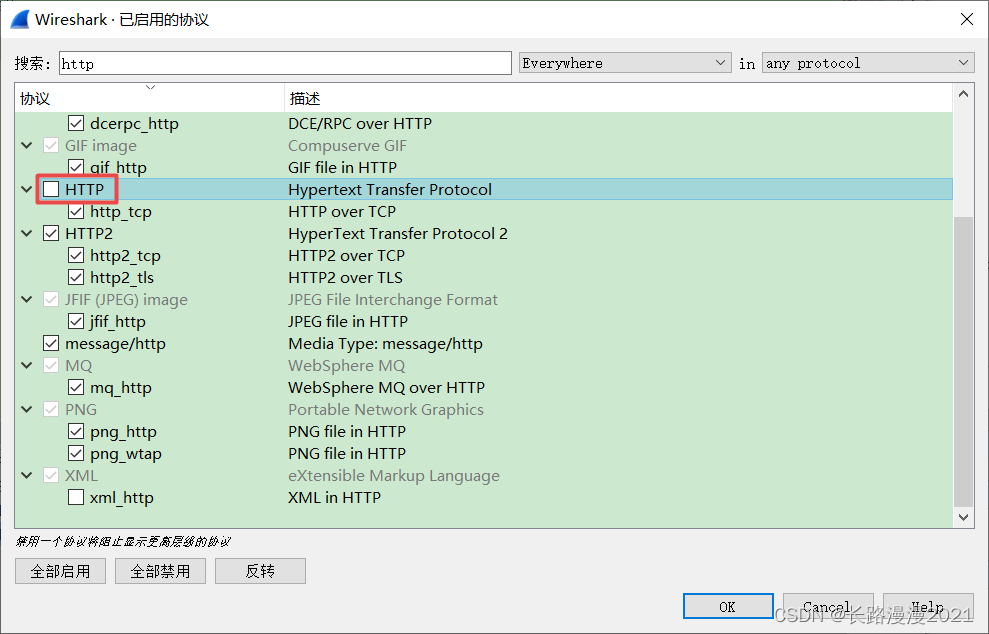
Task: Select the JPEG file in HTTP description
Action: tap(348, 322)
